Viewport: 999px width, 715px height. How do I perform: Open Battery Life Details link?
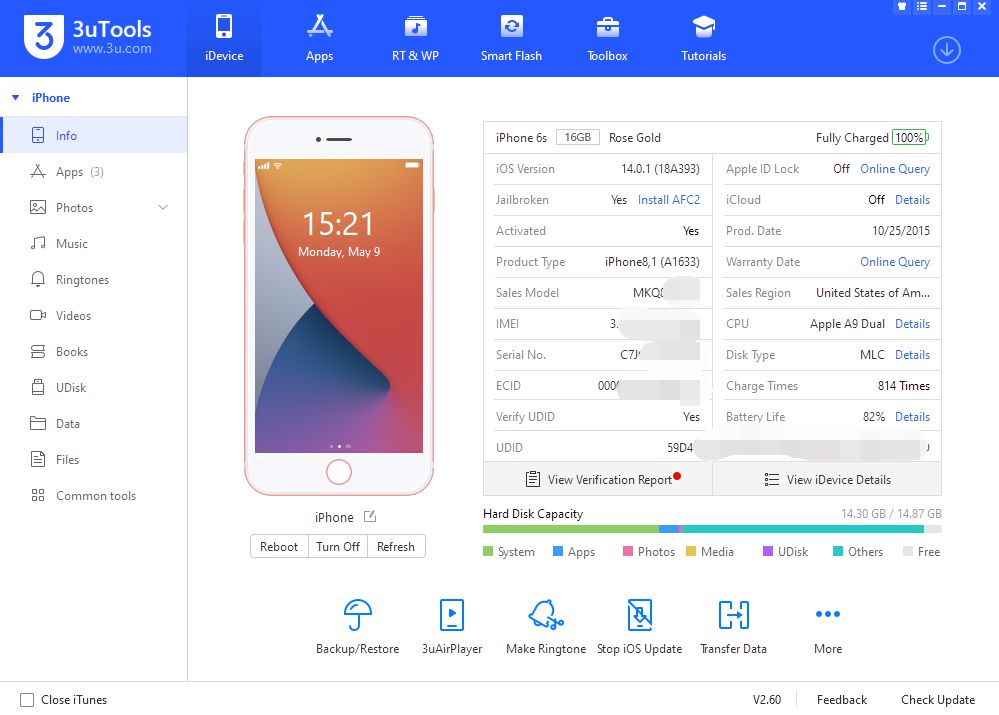912,417
